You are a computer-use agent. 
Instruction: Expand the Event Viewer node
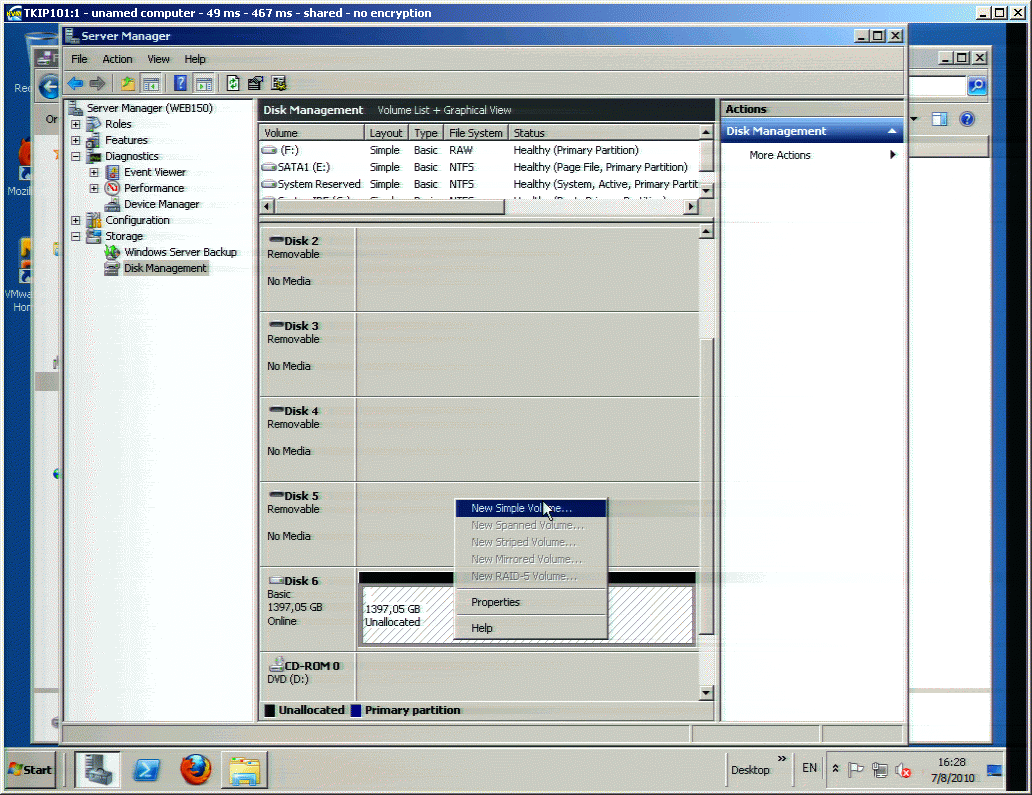tap(94, 172)
